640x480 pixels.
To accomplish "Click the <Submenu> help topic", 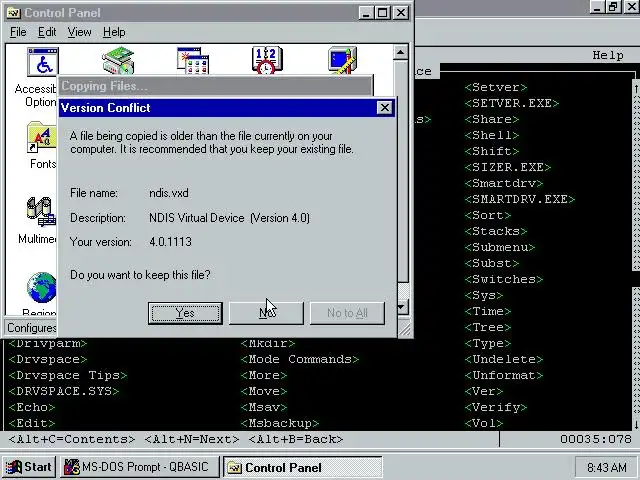I will point(500,247).
